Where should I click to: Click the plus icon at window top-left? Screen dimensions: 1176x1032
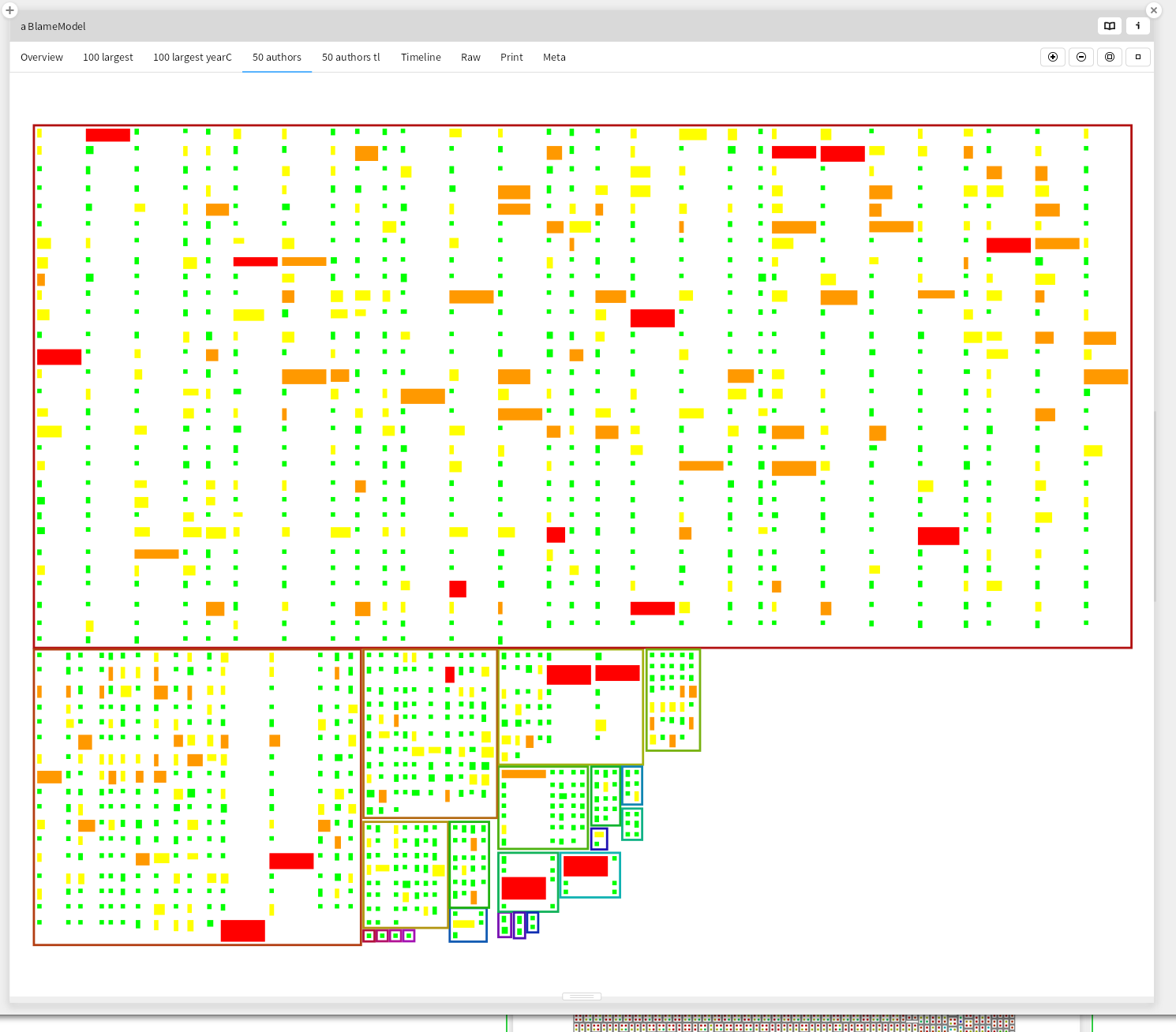(x=10, y=10)
